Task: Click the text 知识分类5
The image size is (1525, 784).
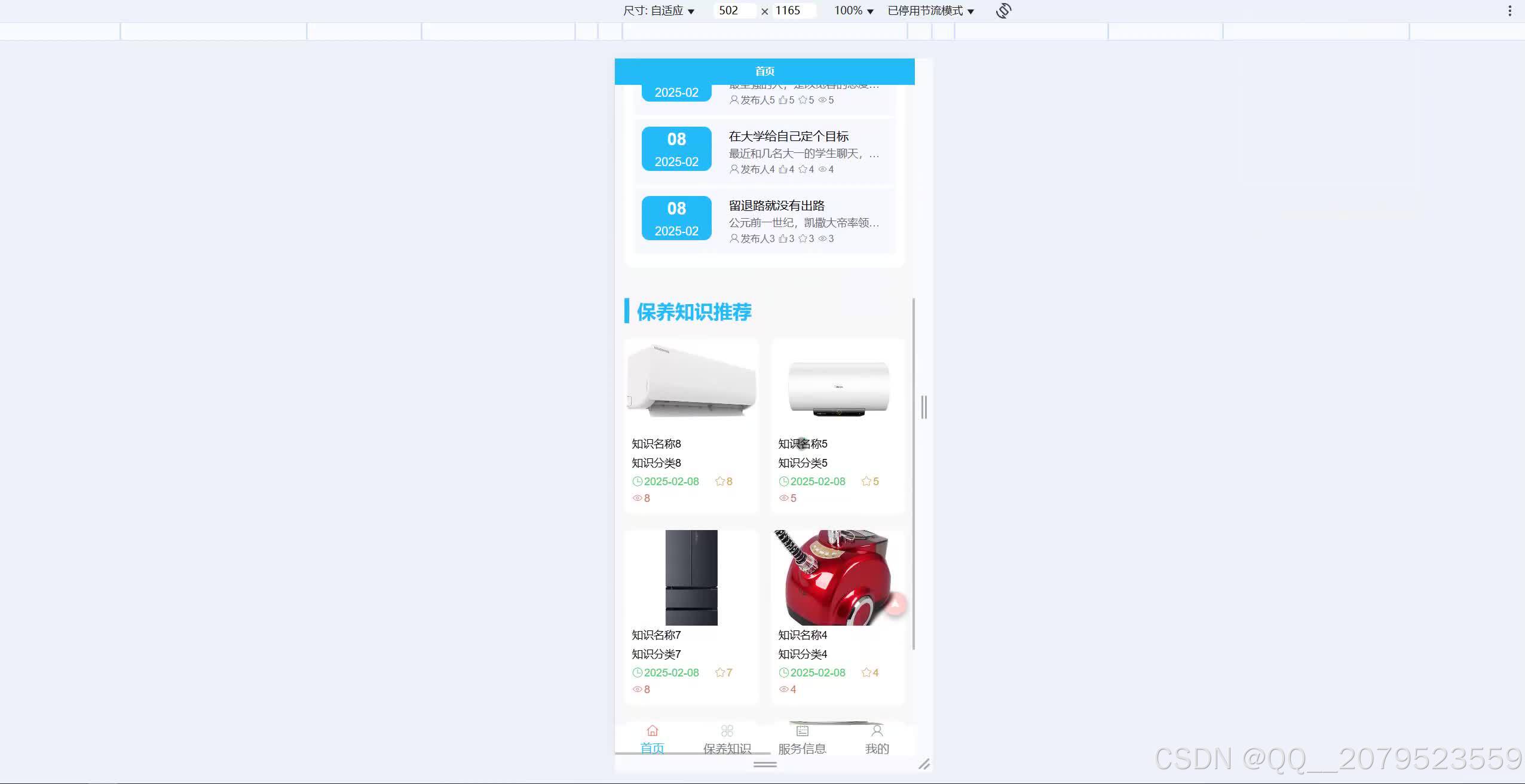Action: (x=803, y=463)
